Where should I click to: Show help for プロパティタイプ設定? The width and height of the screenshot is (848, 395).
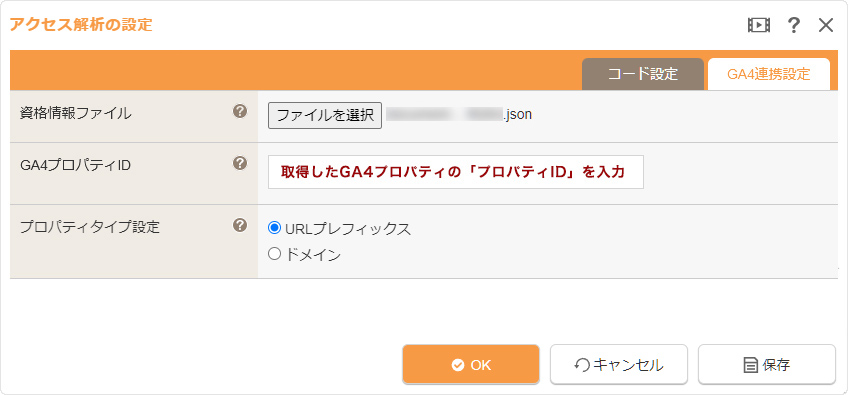pyautogui.click(x=240, y=225)
